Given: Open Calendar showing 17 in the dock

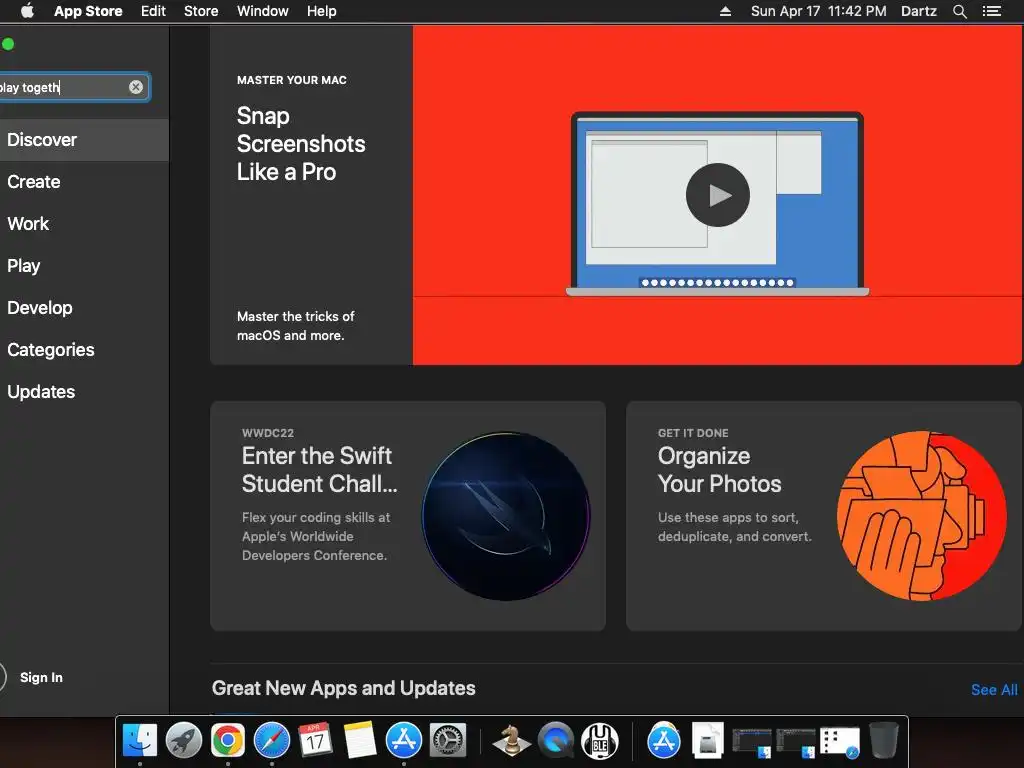Looking at the screenshot, I should point(315,741).
